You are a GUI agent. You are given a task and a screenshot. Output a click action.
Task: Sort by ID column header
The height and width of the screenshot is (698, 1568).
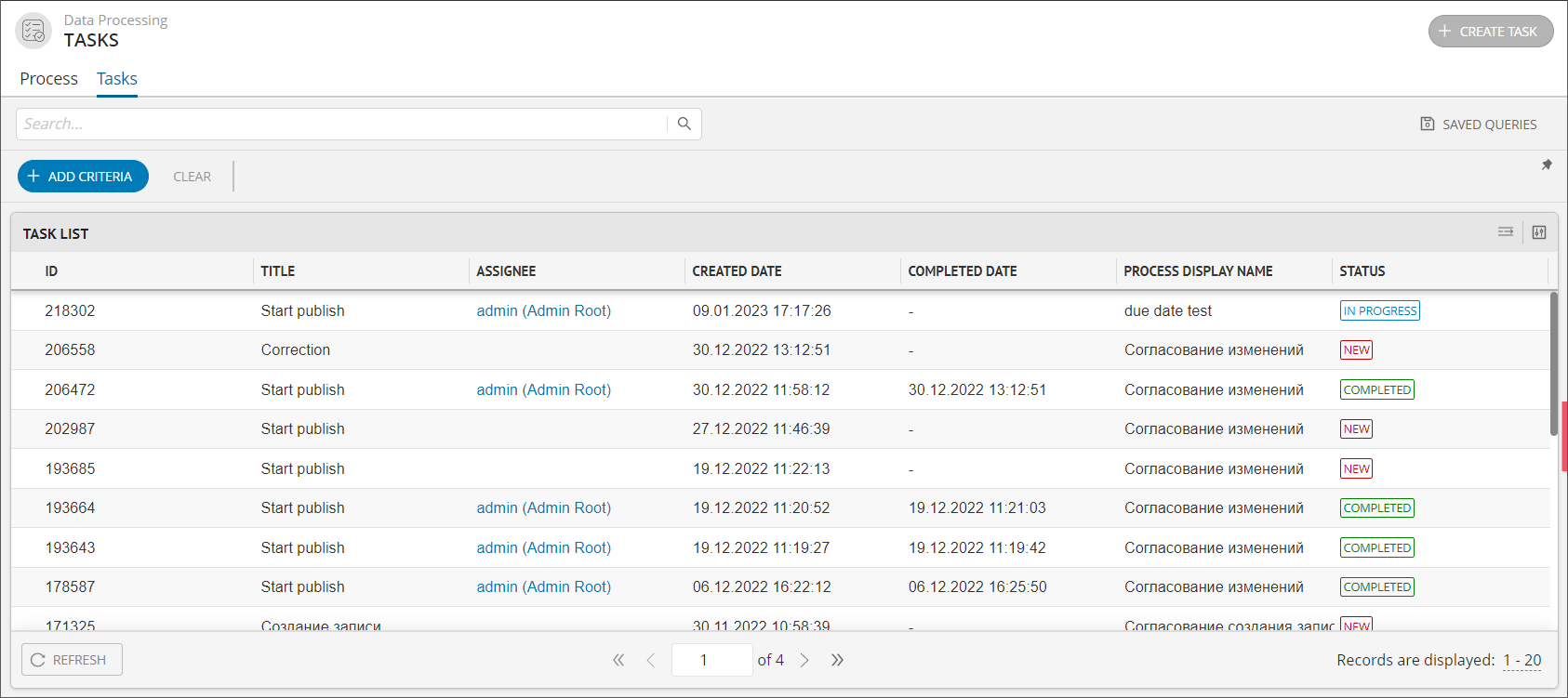[x=51, y=271]
